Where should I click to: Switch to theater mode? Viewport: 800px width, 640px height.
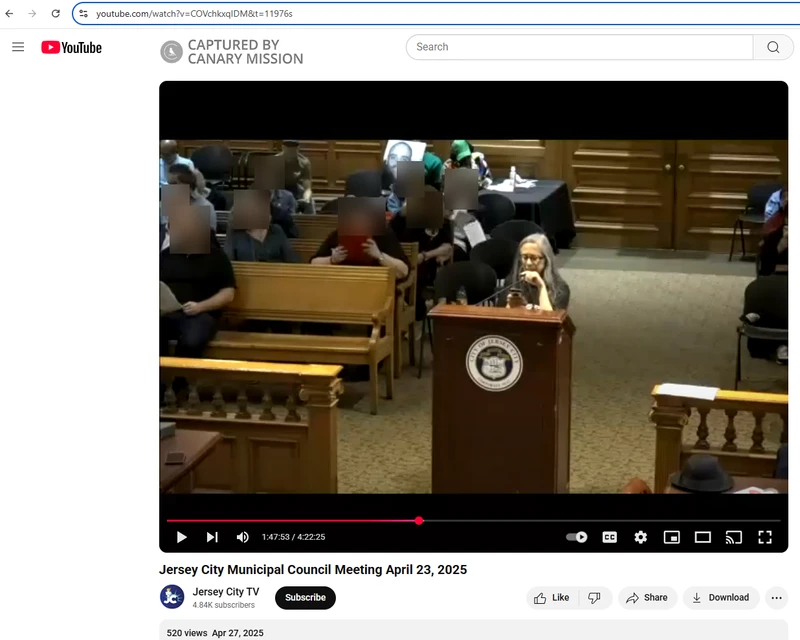pos(703,537)
